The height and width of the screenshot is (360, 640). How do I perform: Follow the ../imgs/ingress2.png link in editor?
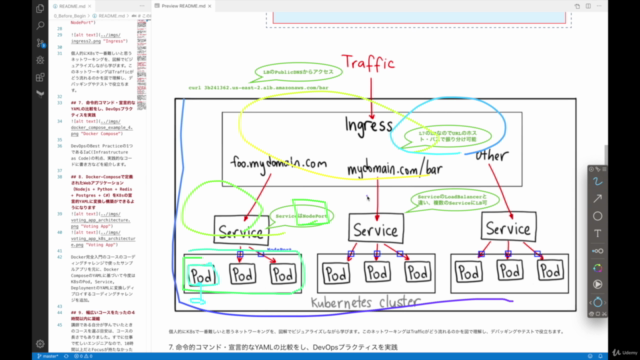[x=96, y=38]
